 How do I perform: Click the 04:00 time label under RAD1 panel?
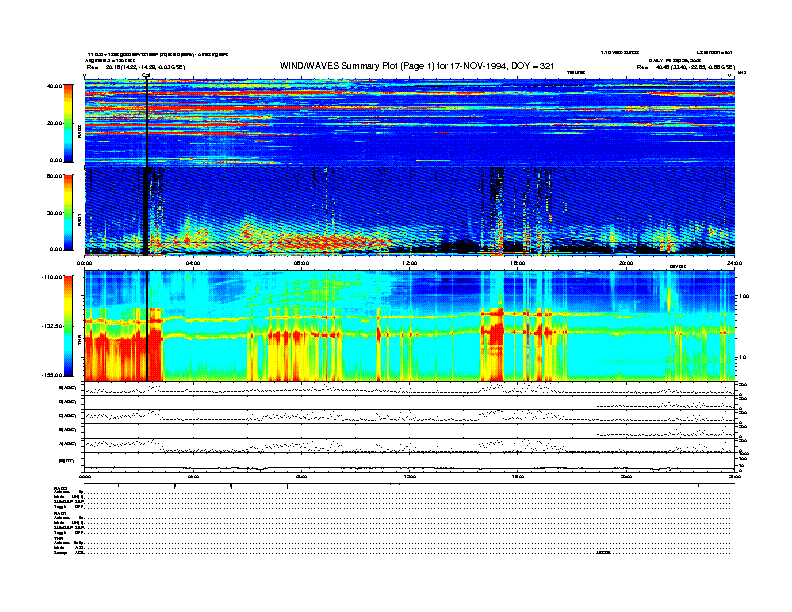193,263
